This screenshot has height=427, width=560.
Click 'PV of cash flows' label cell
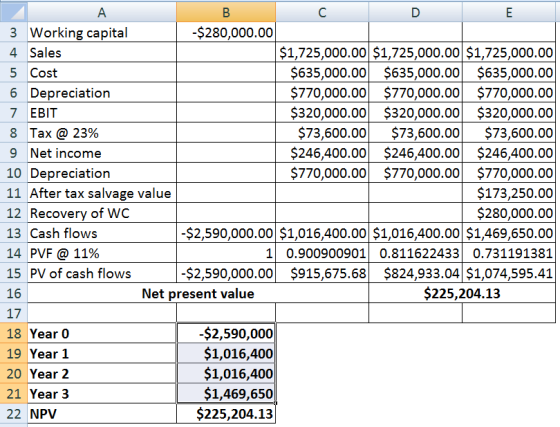[x=102, y=273]
